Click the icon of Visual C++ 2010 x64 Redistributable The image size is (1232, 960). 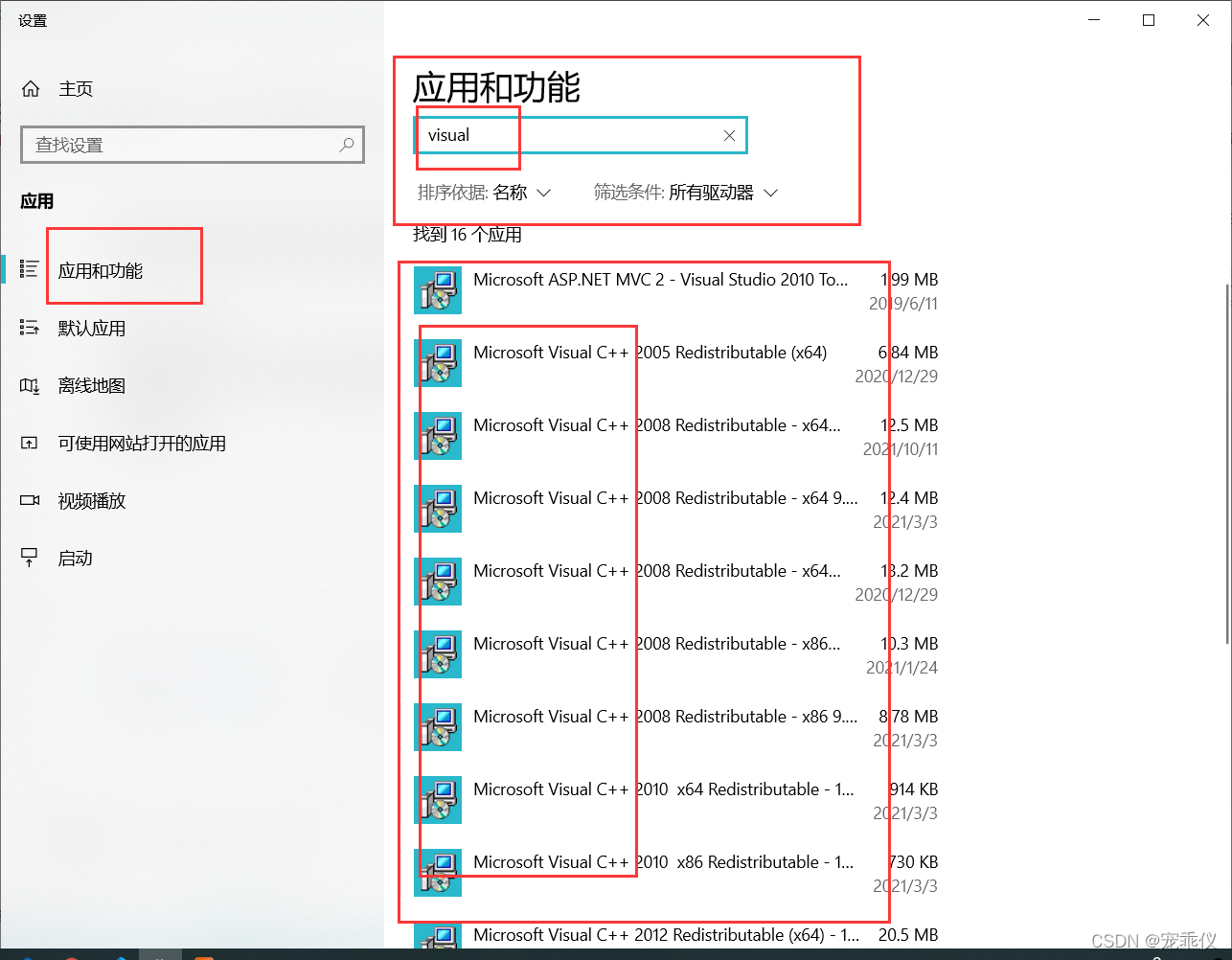(x=438, y=800)
